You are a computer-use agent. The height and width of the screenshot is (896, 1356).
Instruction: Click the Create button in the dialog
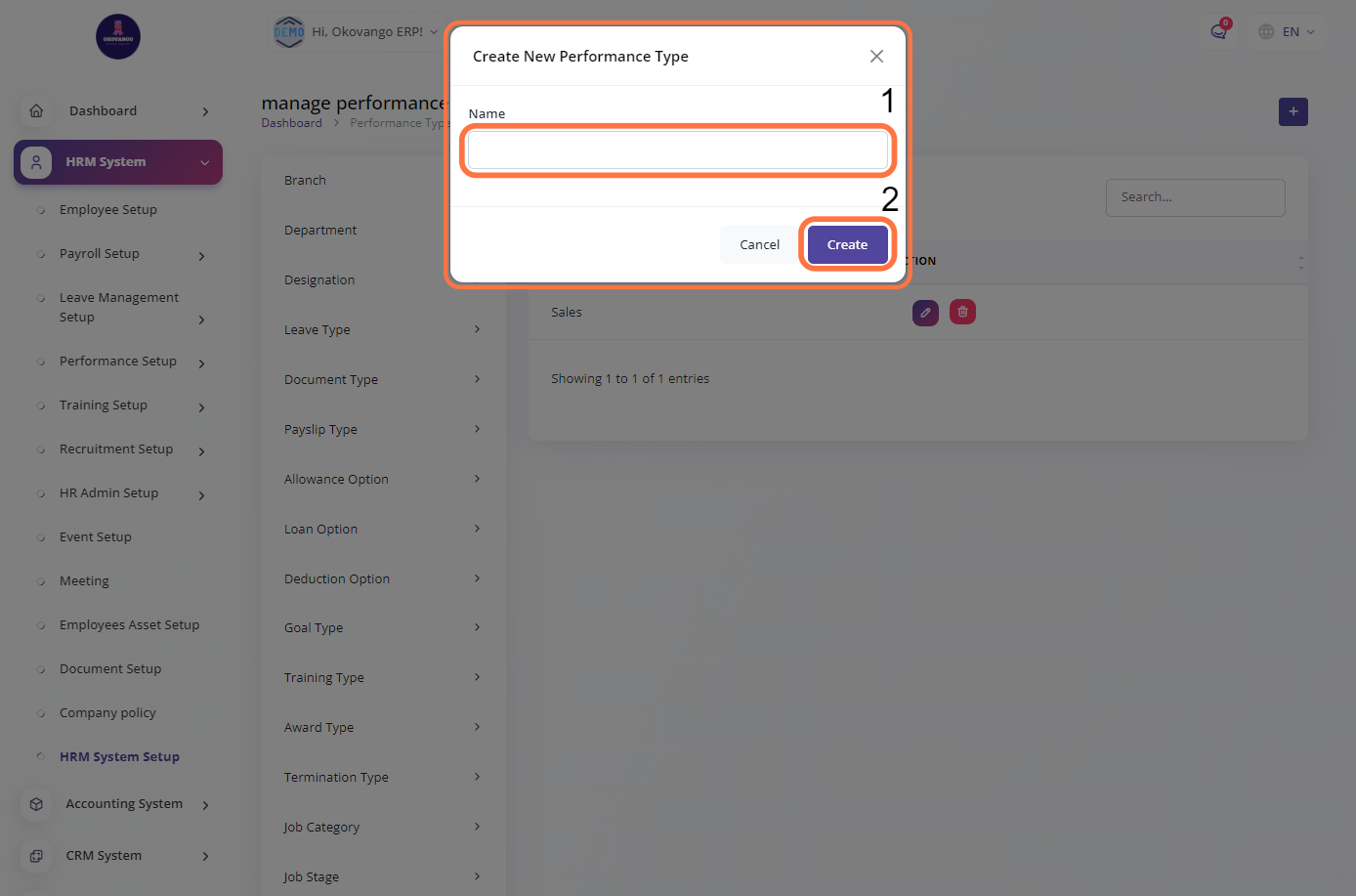pos(847,244)
